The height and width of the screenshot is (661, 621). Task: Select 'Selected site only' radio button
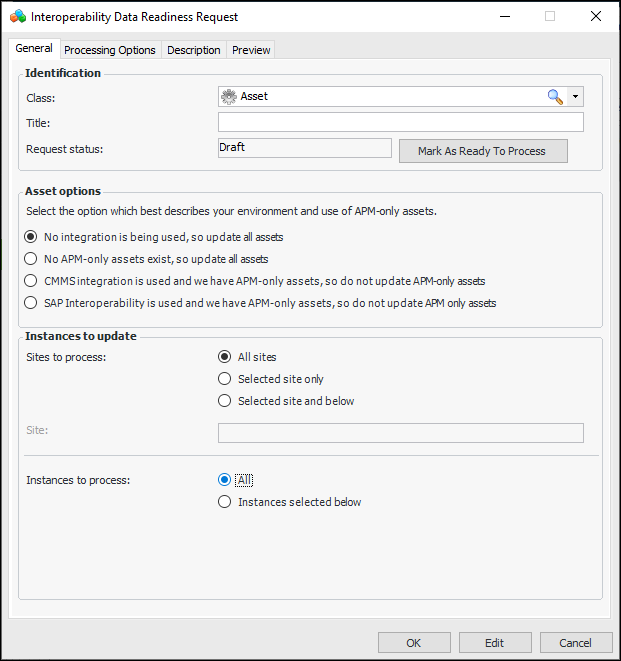(225, 379)
